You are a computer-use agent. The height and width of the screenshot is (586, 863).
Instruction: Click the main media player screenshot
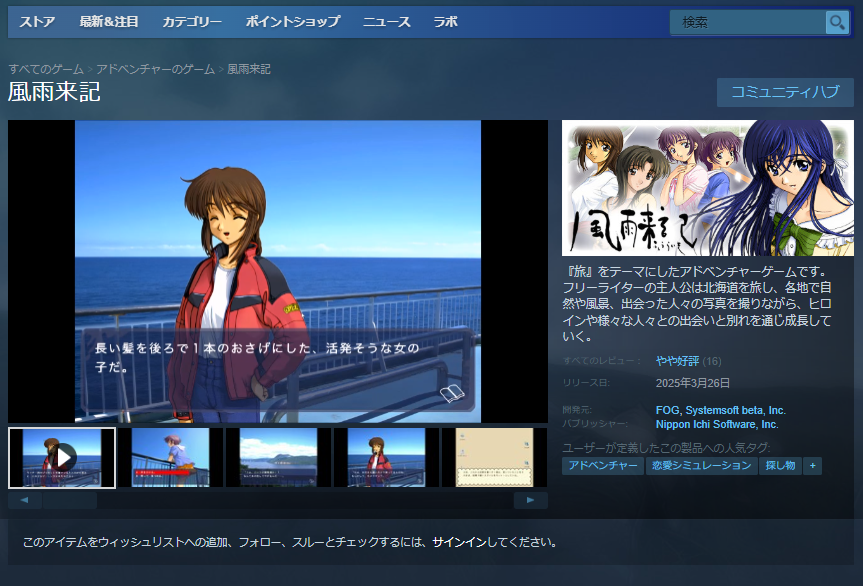(x=278, y=271)
